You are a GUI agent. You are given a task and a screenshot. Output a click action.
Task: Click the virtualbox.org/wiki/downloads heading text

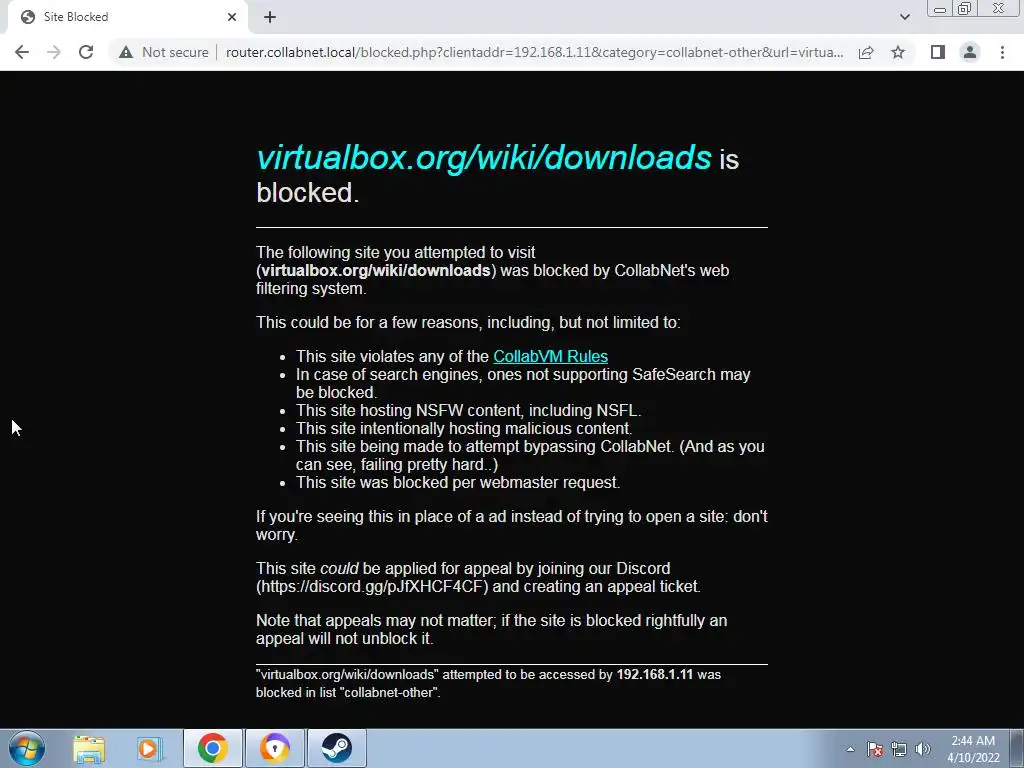[x=484, y=158]
